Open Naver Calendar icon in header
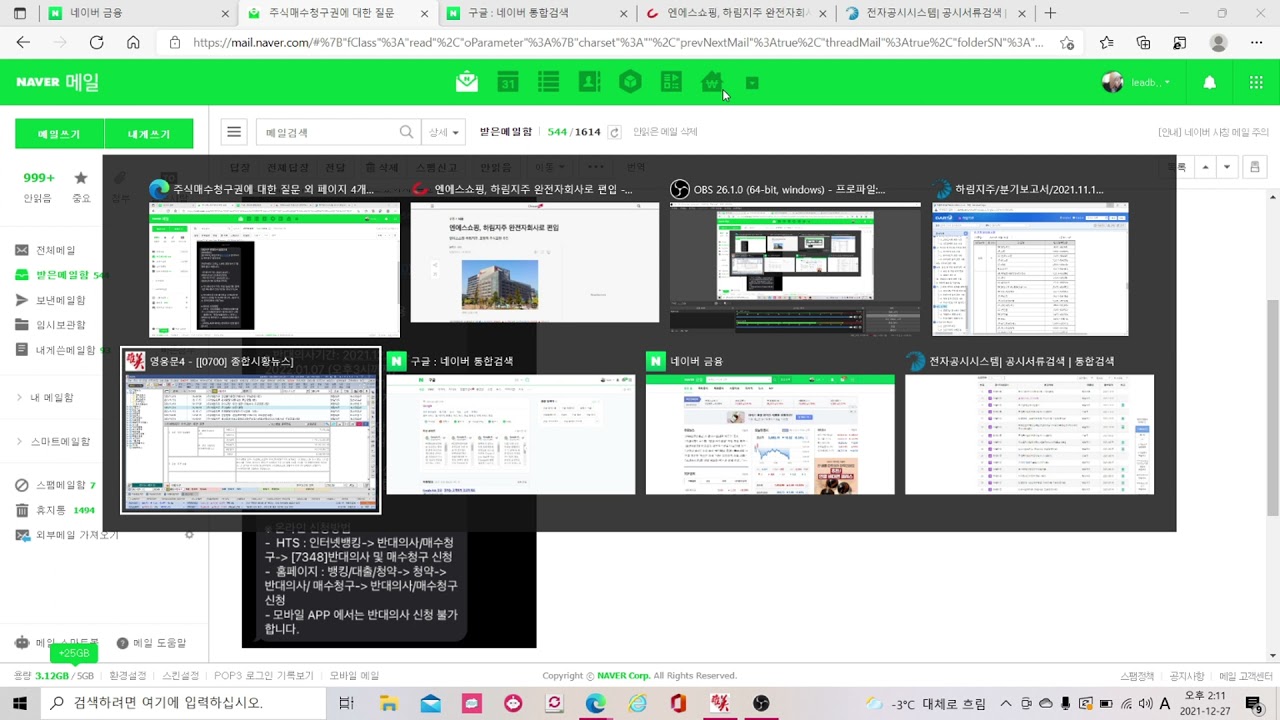The height and width of the screenshot is (720, 1280). tap(508, 82)
